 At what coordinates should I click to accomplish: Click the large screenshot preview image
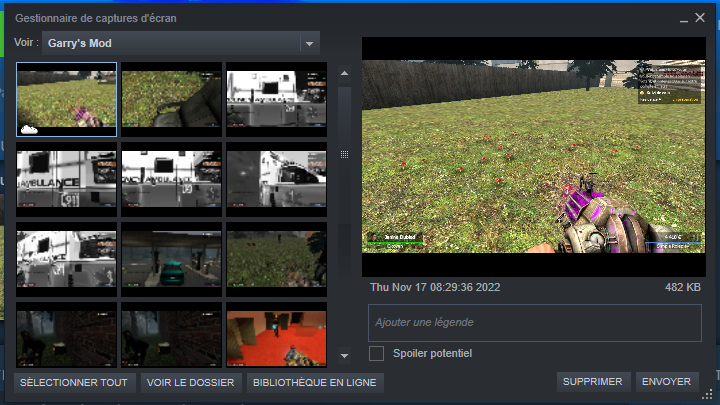click(534, 157)
